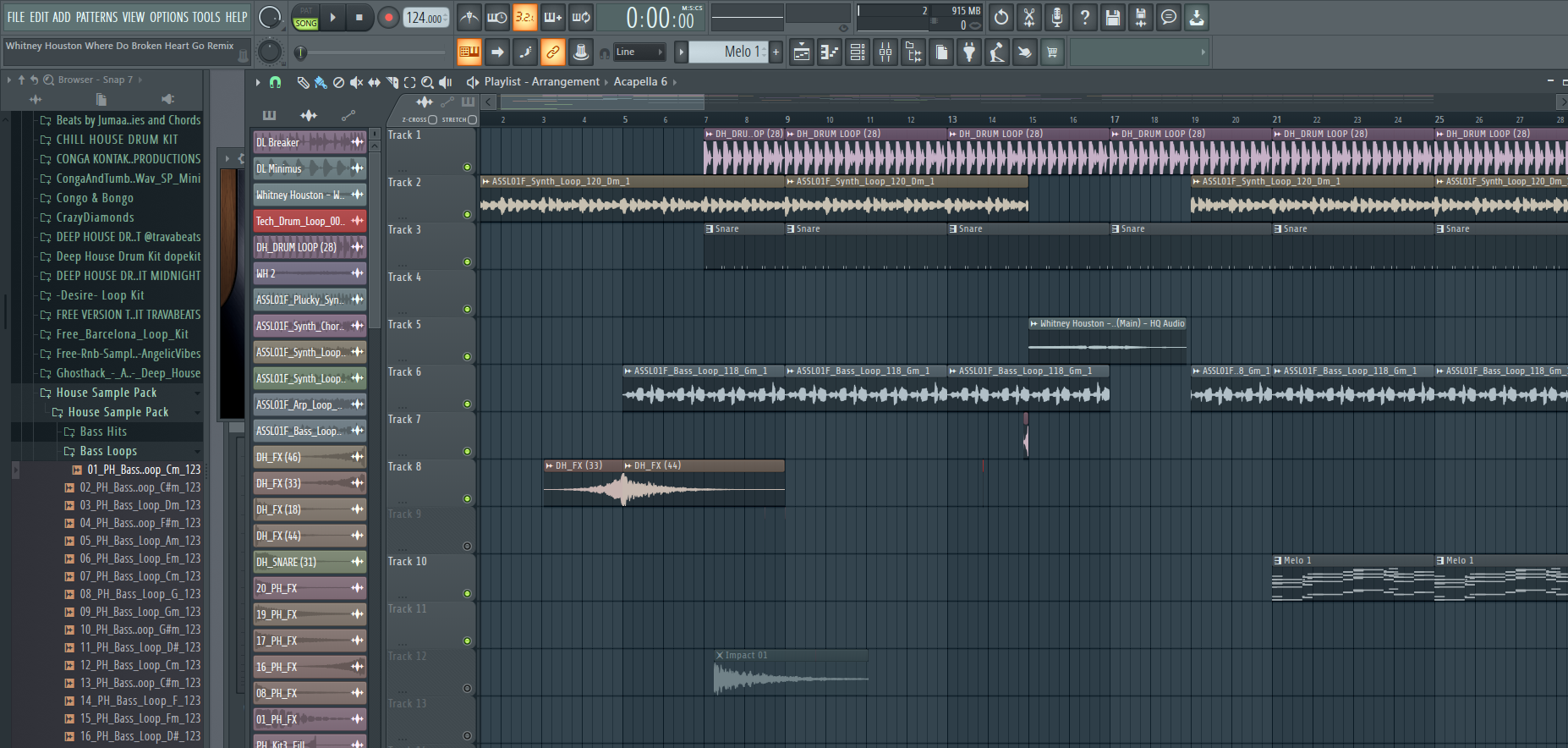Viewport: 1568px width, 748px height.
Task: Click the song position slider
Action: pyautogui.click(x=372, y=52)
